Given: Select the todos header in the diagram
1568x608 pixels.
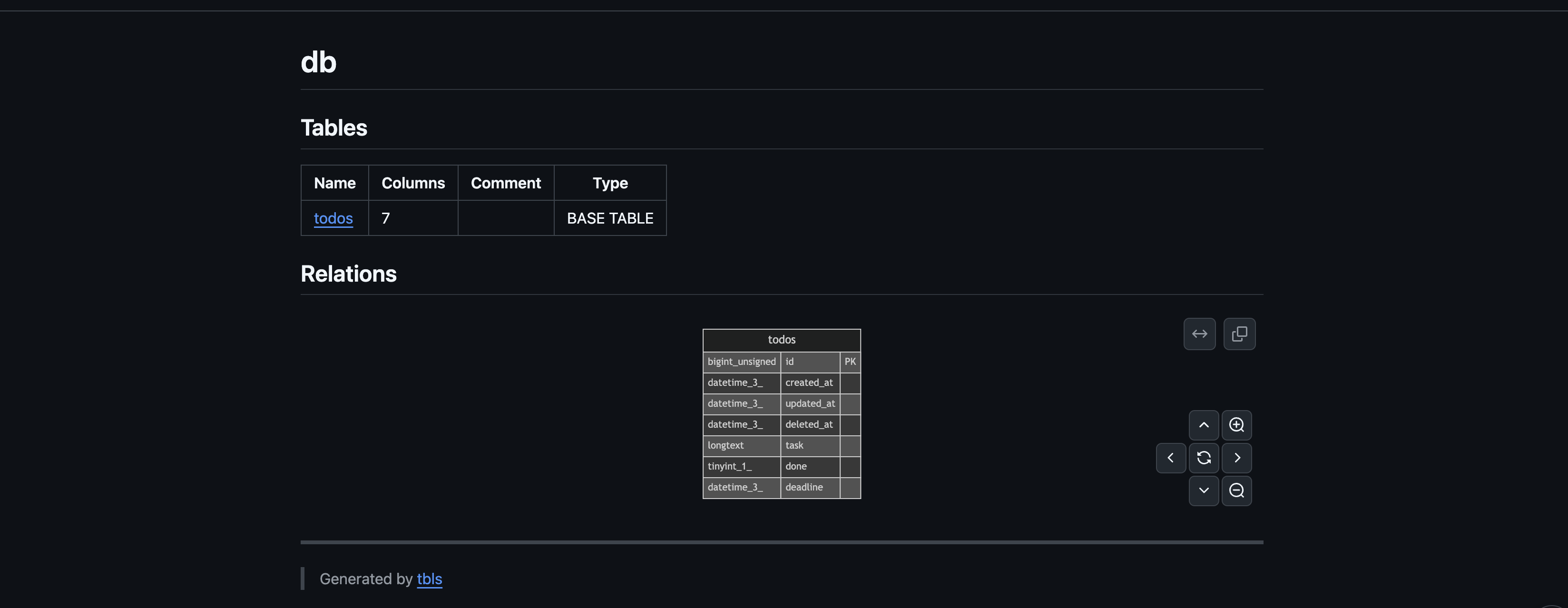Looking at the screenshot, I should coord(781,340).
